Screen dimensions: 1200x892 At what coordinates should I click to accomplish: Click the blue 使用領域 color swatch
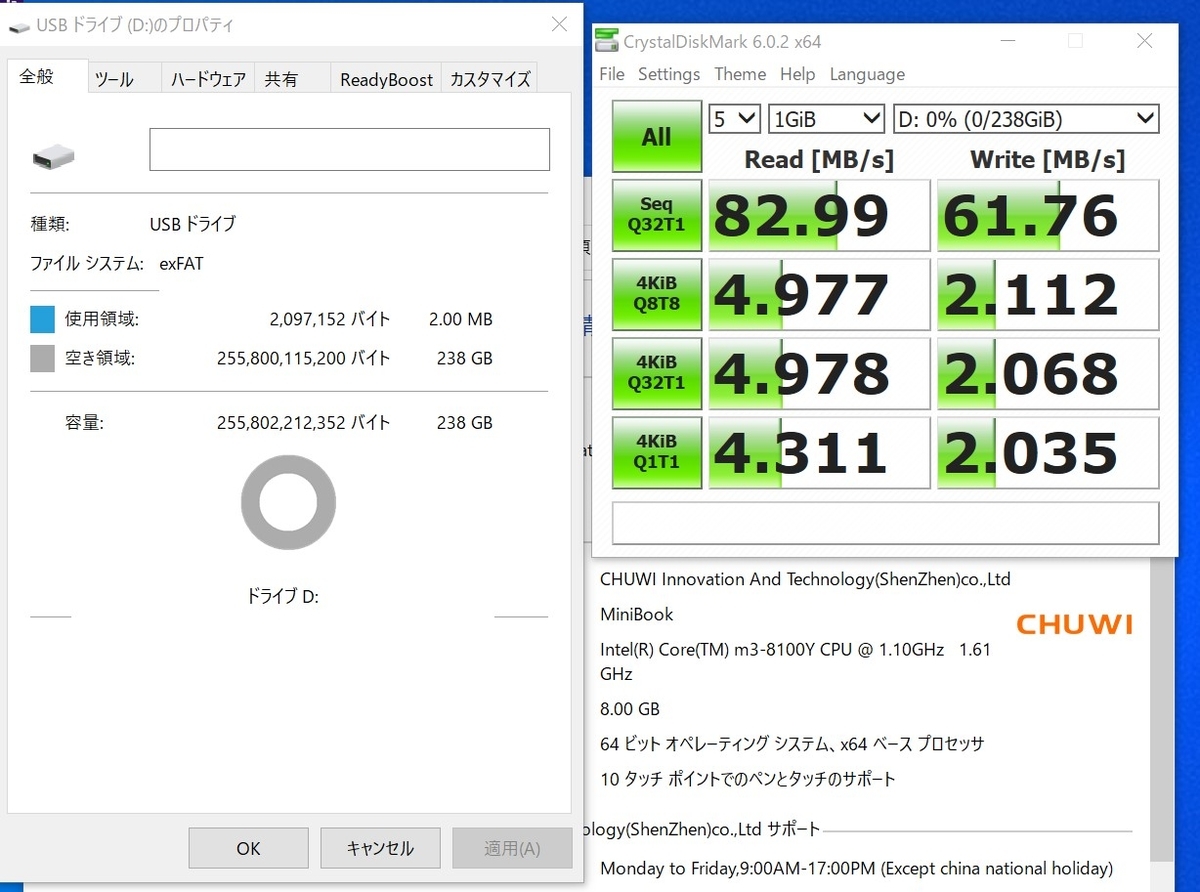pyautogui.click(x=42, y=319)
